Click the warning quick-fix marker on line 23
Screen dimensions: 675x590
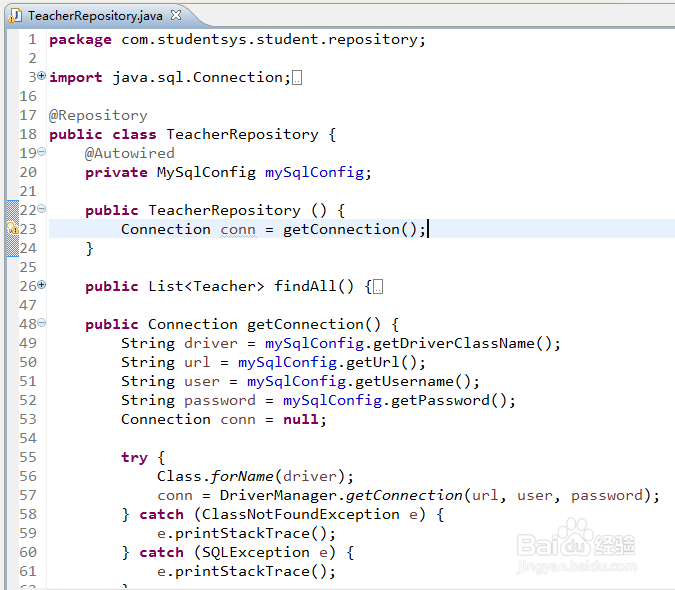click(13, 228)
